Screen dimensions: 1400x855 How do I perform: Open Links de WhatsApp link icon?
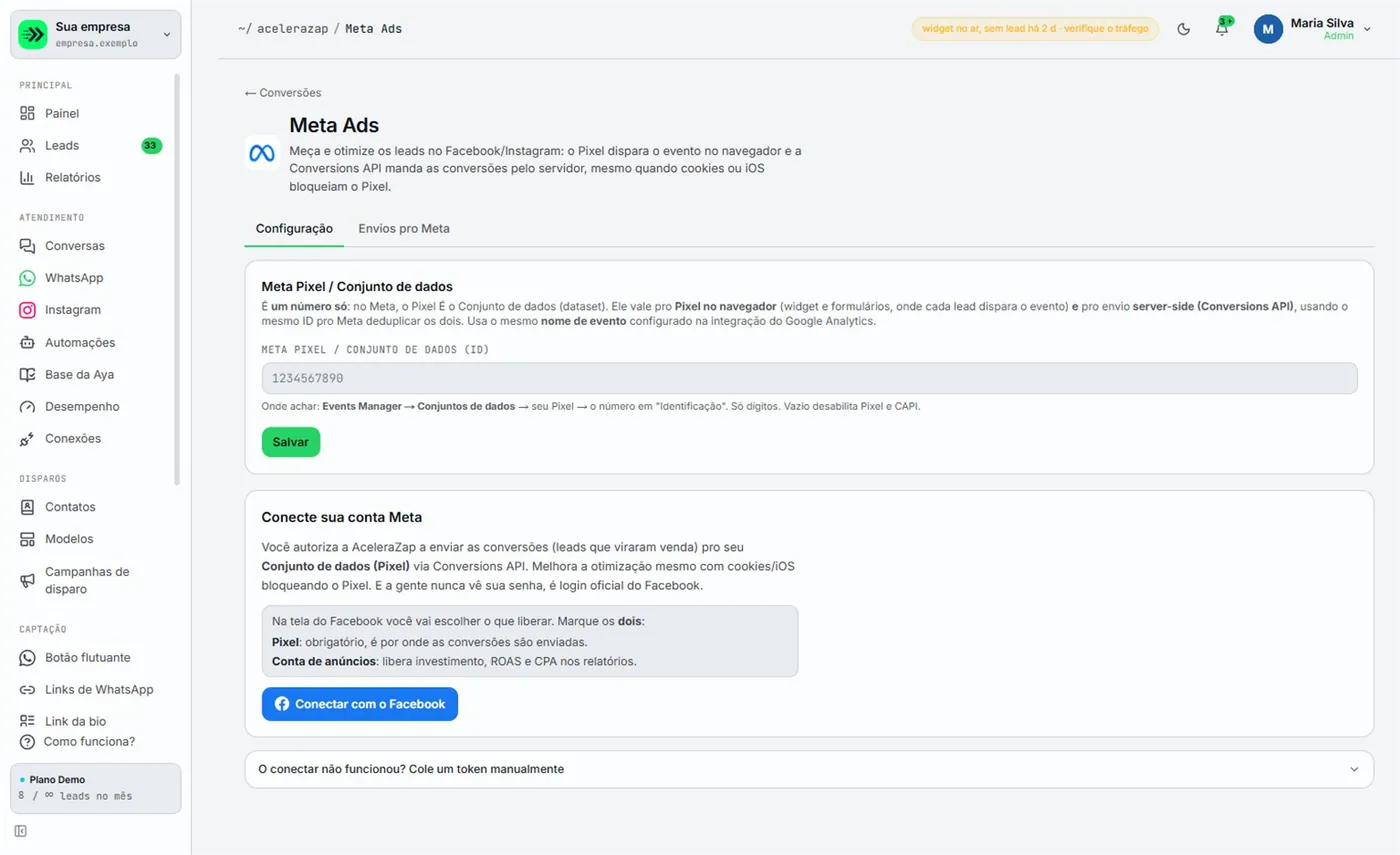click(x=27, y=689)
